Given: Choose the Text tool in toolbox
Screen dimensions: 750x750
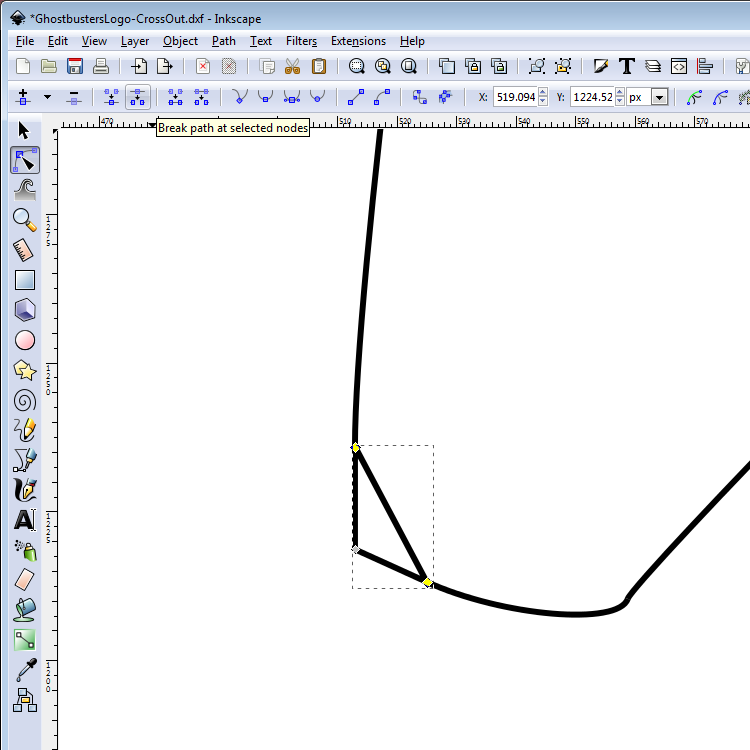Looking at the screenshot, I should pyautogui.click(x=25, y=520).
